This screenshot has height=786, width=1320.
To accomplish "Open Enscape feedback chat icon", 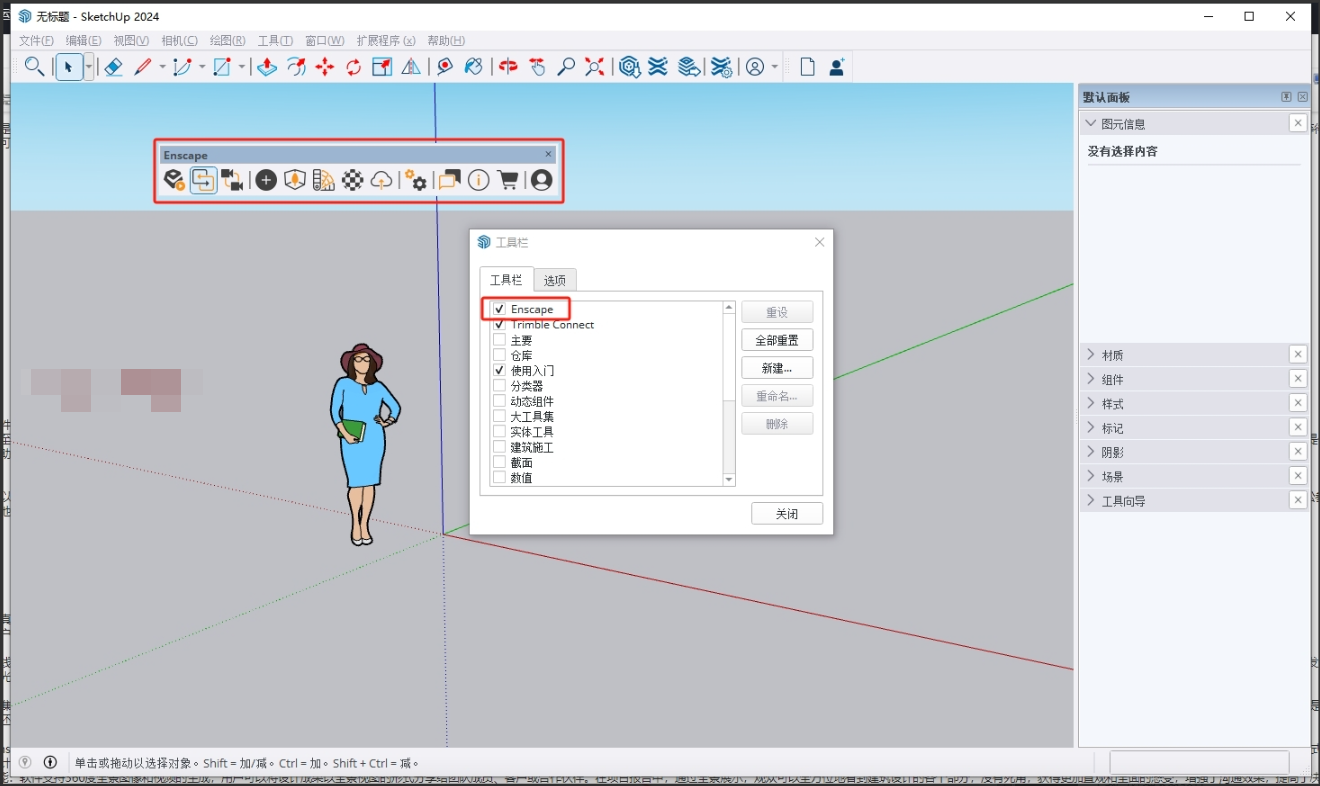I will 449,180.
